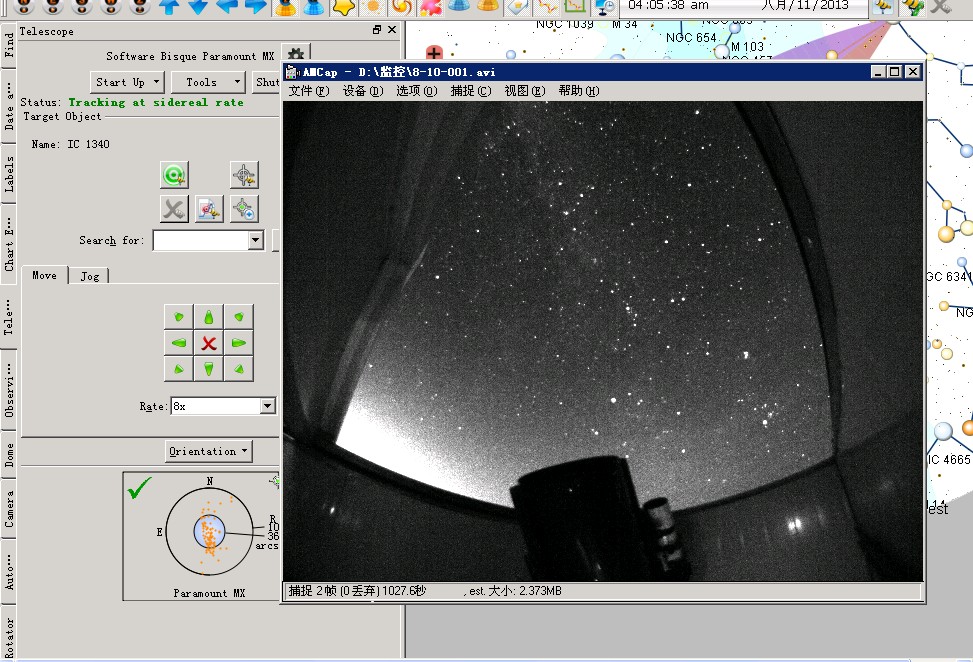Screen dimensions: 973x662
Task: Open the Start Up dropdown button
Action: coord(127,82)
